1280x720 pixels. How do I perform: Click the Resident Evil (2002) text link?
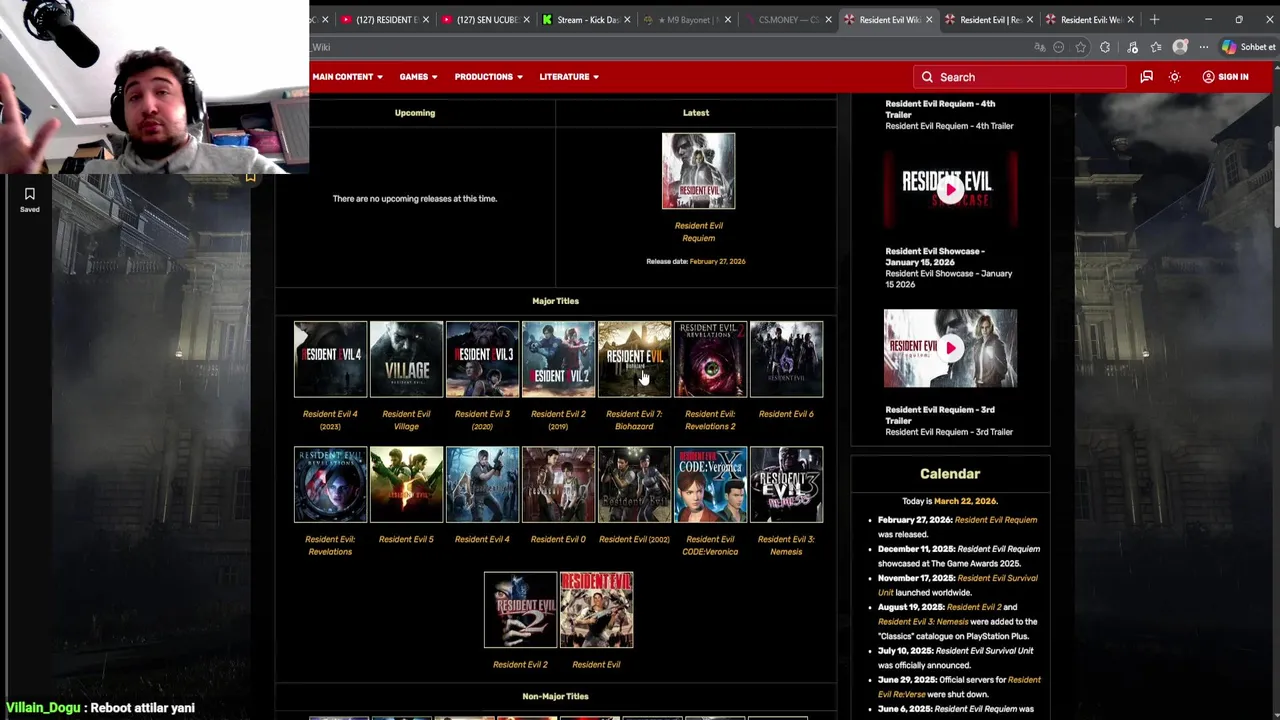coord(634,539)
